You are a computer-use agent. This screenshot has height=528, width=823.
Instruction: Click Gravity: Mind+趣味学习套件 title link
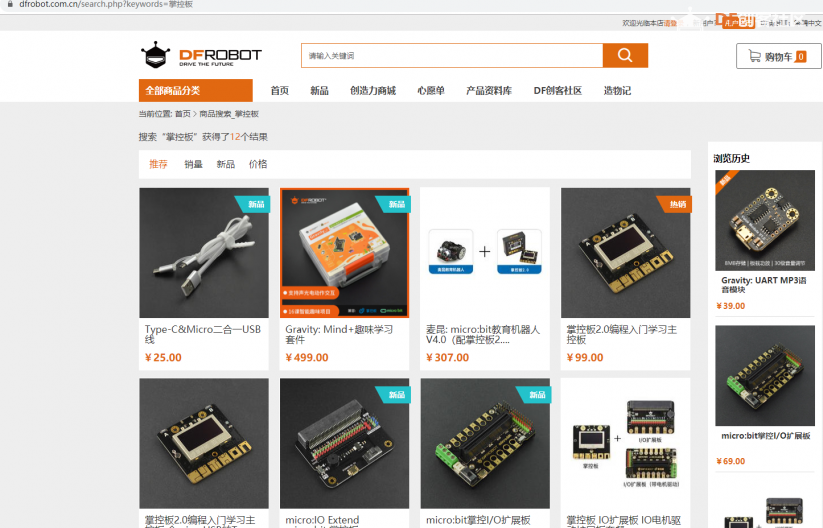click(339, 334)
